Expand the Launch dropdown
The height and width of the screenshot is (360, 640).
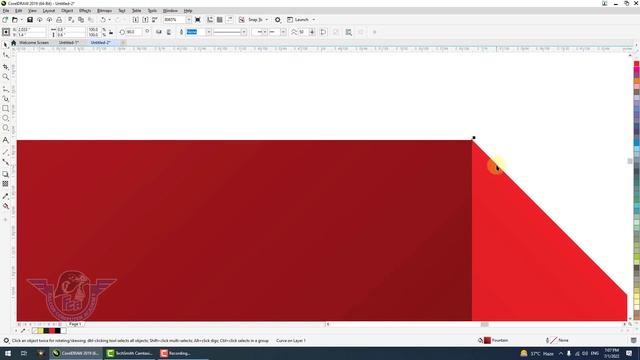pyautogui.click(x=313, y=20)
